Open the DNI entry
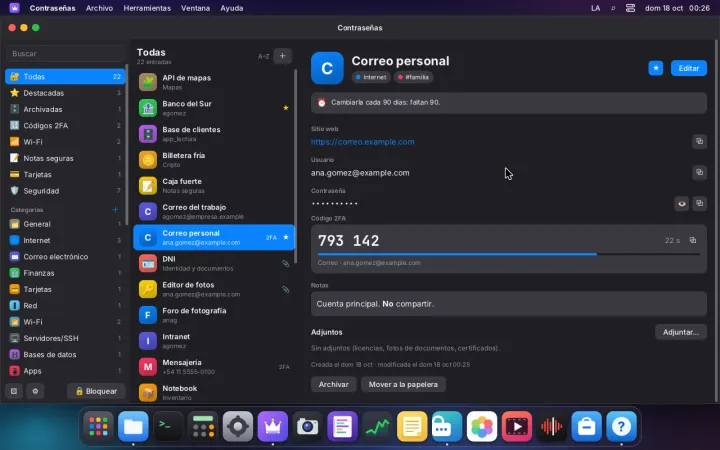This screenshot has width=720, height=450. [x=214, y=263]
